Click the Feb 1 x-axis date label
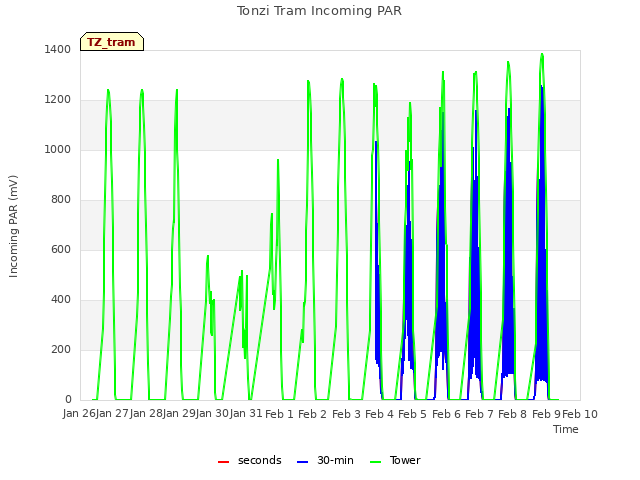 click(280, 414)
